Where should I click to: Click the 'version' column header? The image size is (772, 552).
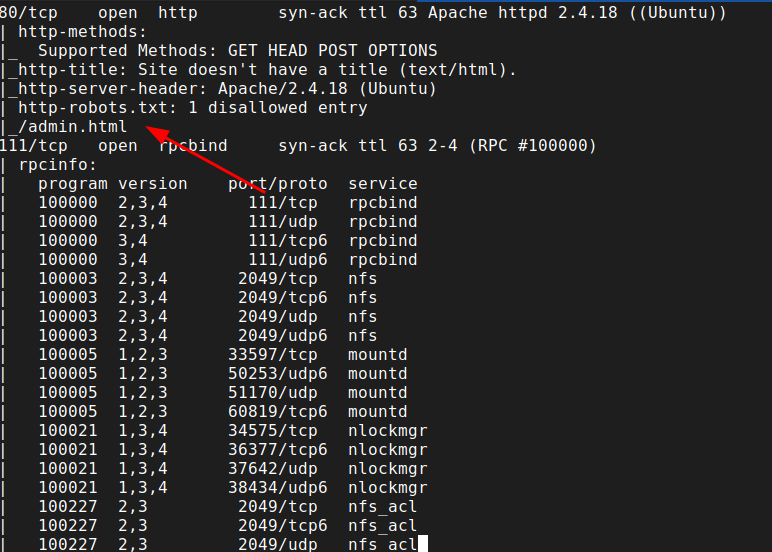[153, 184]
